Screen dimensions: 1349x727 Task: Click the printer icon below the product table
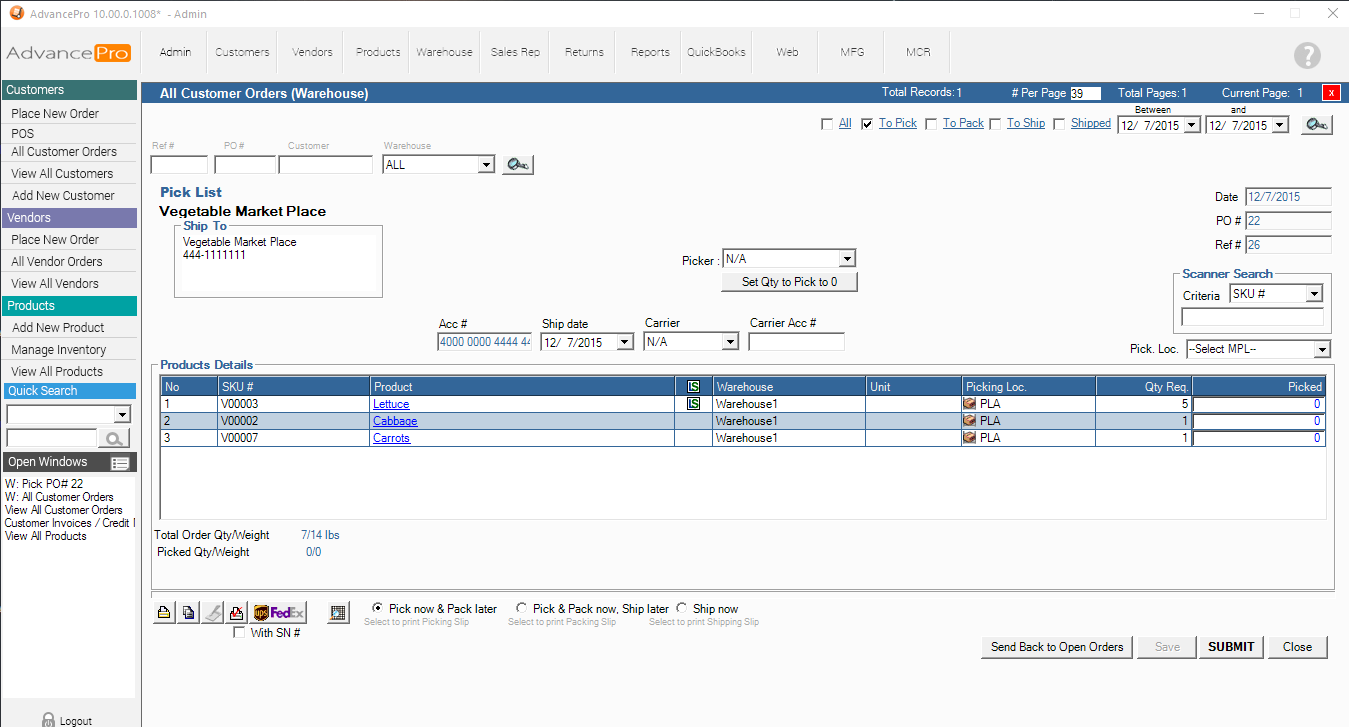tap(164, 613)
